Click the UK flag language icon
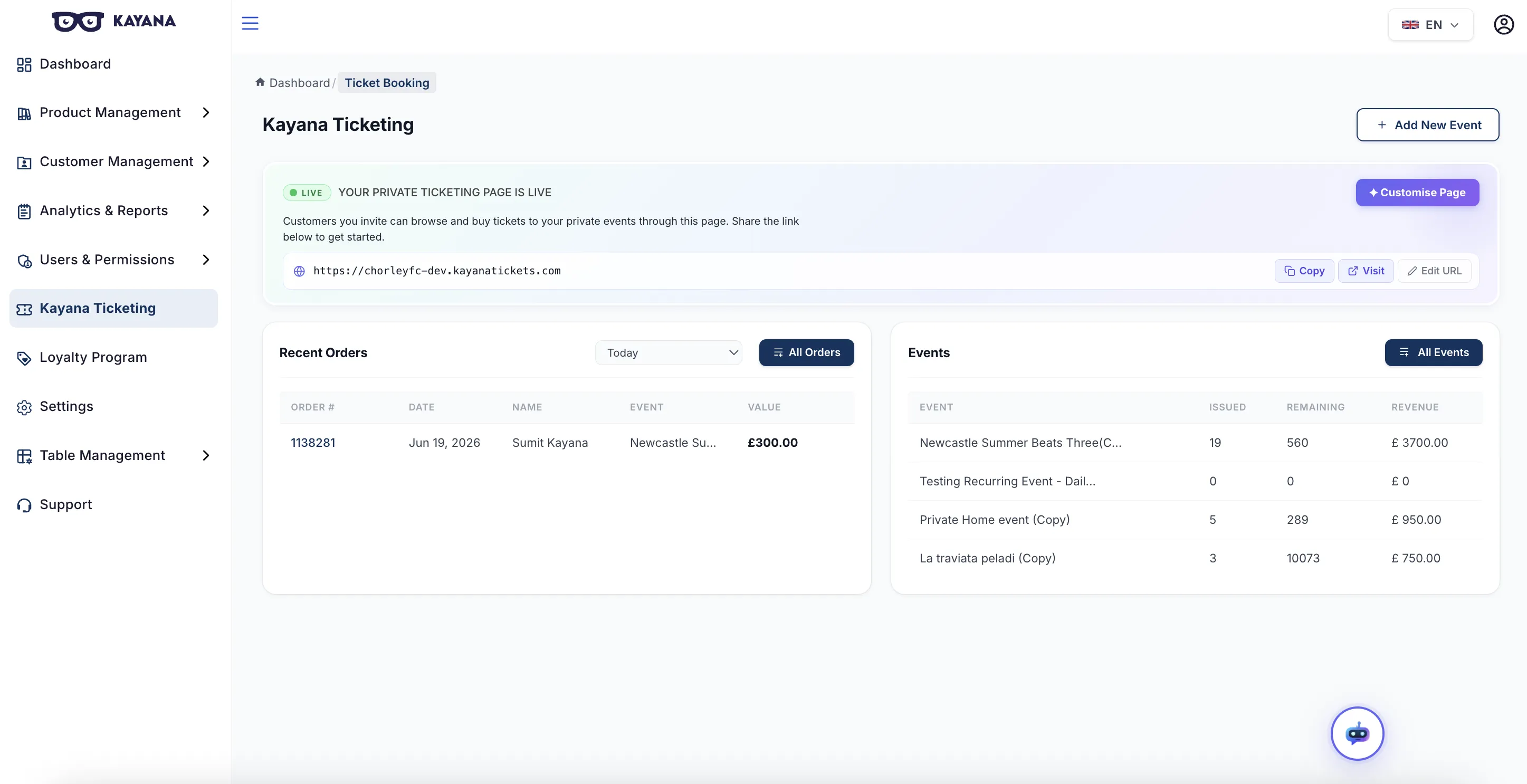 1410,25
